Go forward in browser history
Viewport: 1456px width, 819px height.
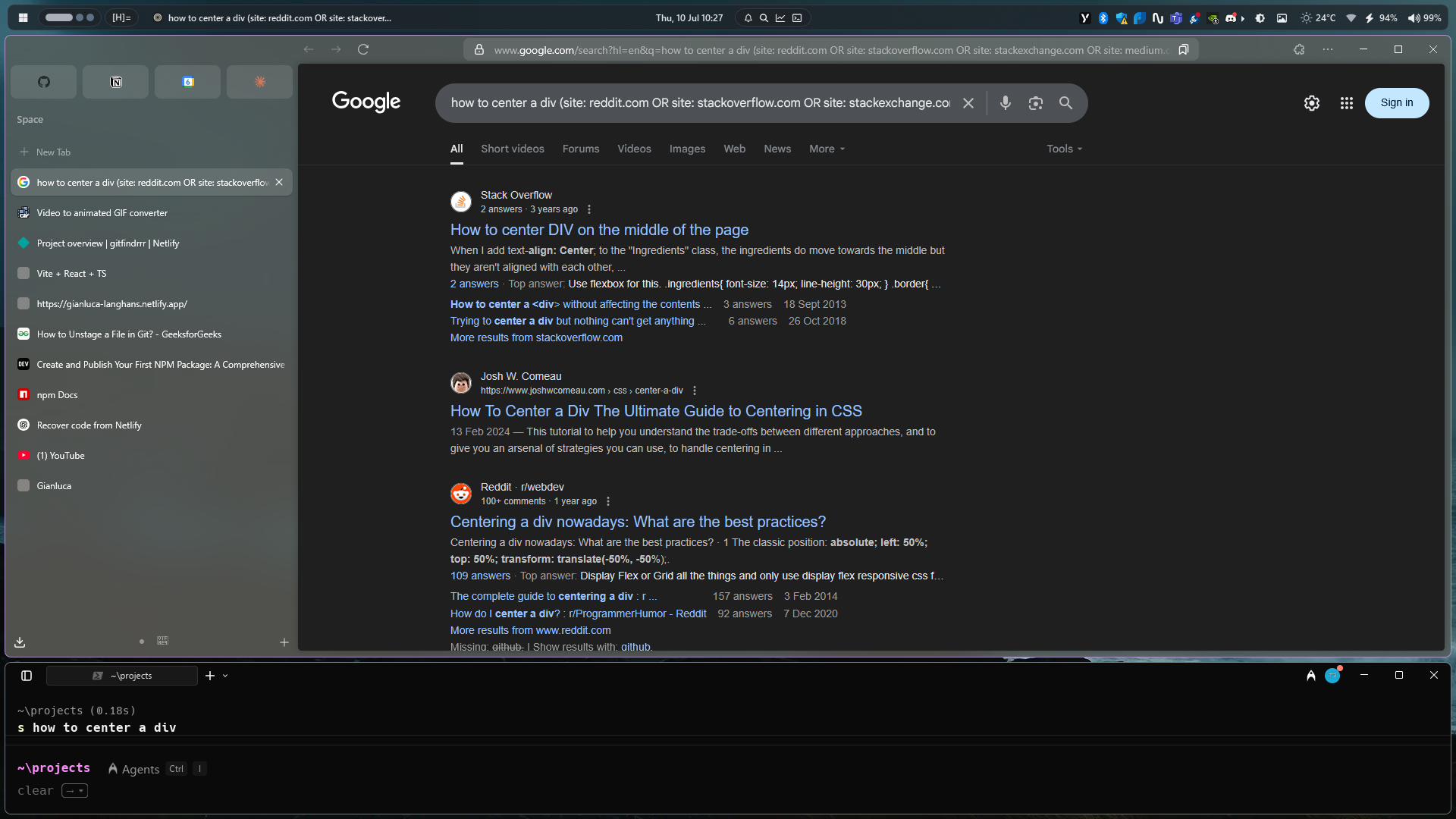click(x=336, y=49)
